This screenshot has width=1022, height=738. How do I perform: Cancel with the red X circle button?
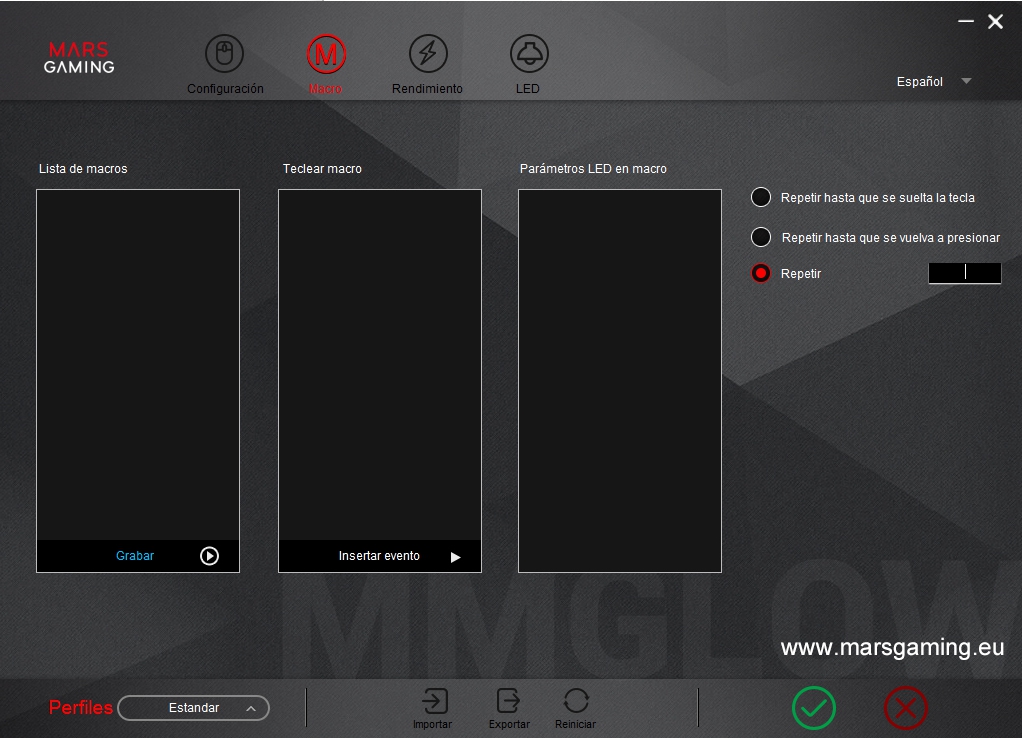905,708
